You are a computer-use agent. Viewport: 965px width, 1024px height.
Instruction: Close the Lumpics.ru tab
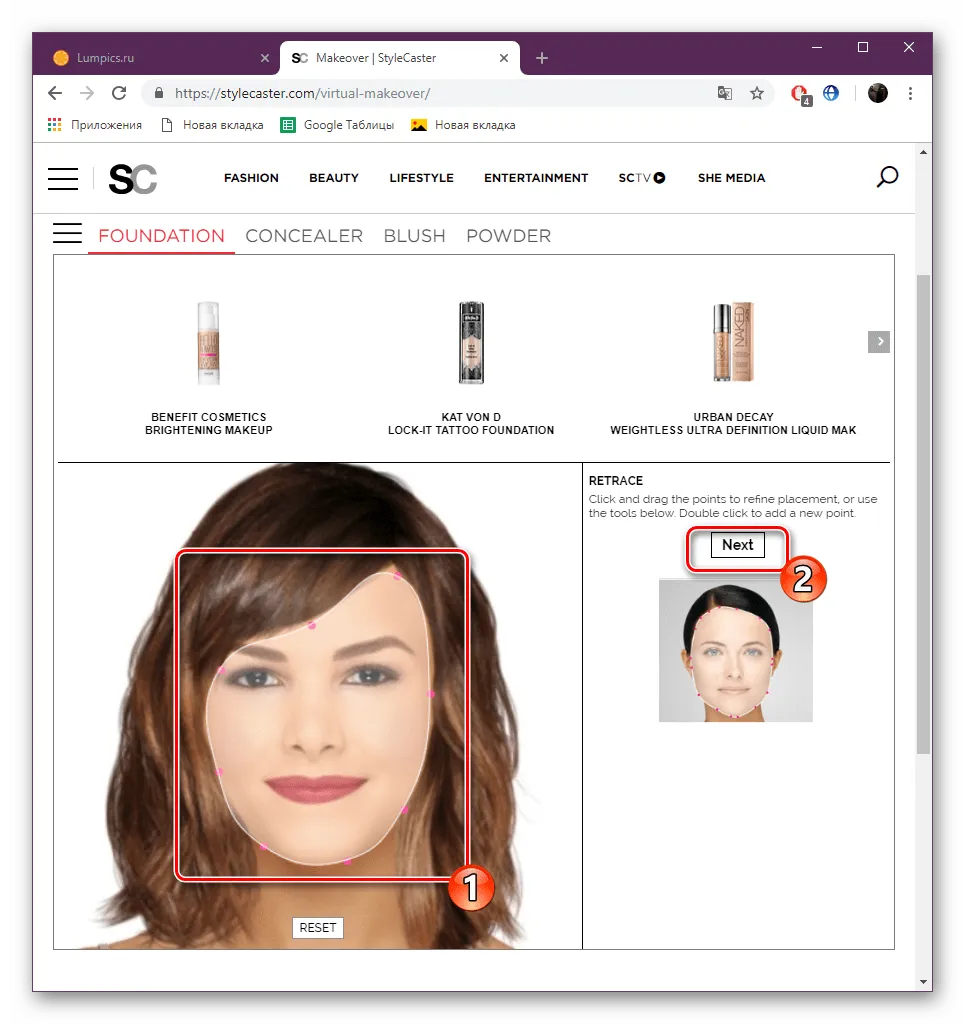pyautogui.click(x=264, y=58)
